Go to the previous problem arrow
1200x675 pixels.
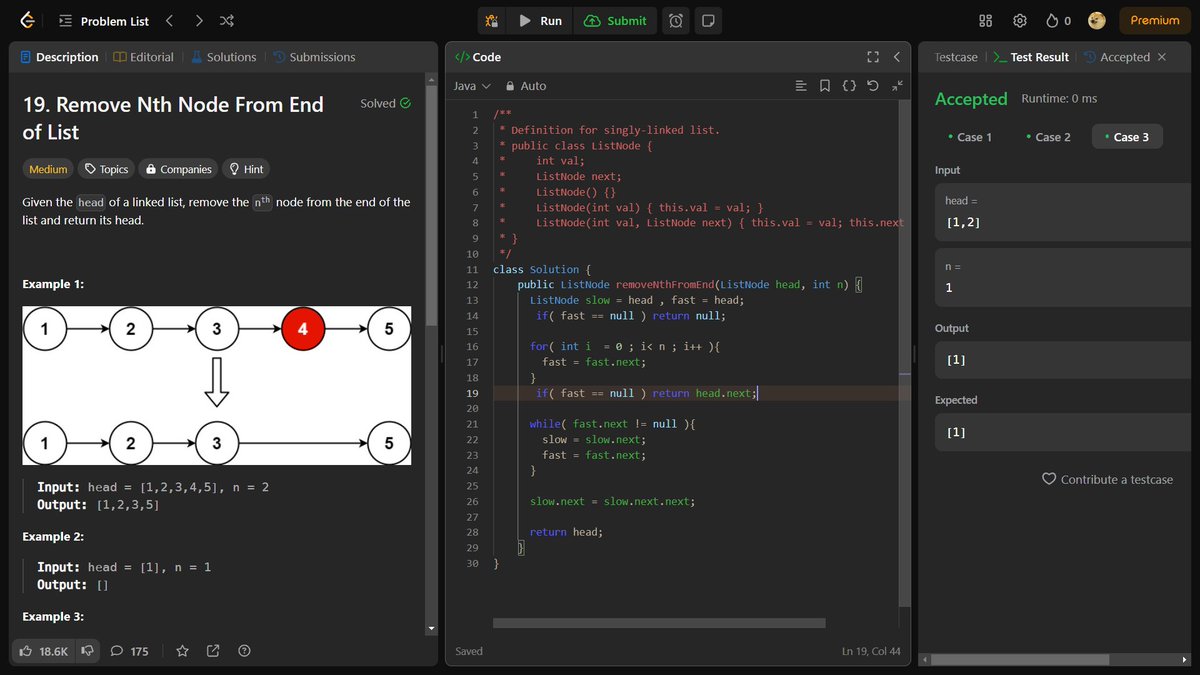click(x=170, y=20)
